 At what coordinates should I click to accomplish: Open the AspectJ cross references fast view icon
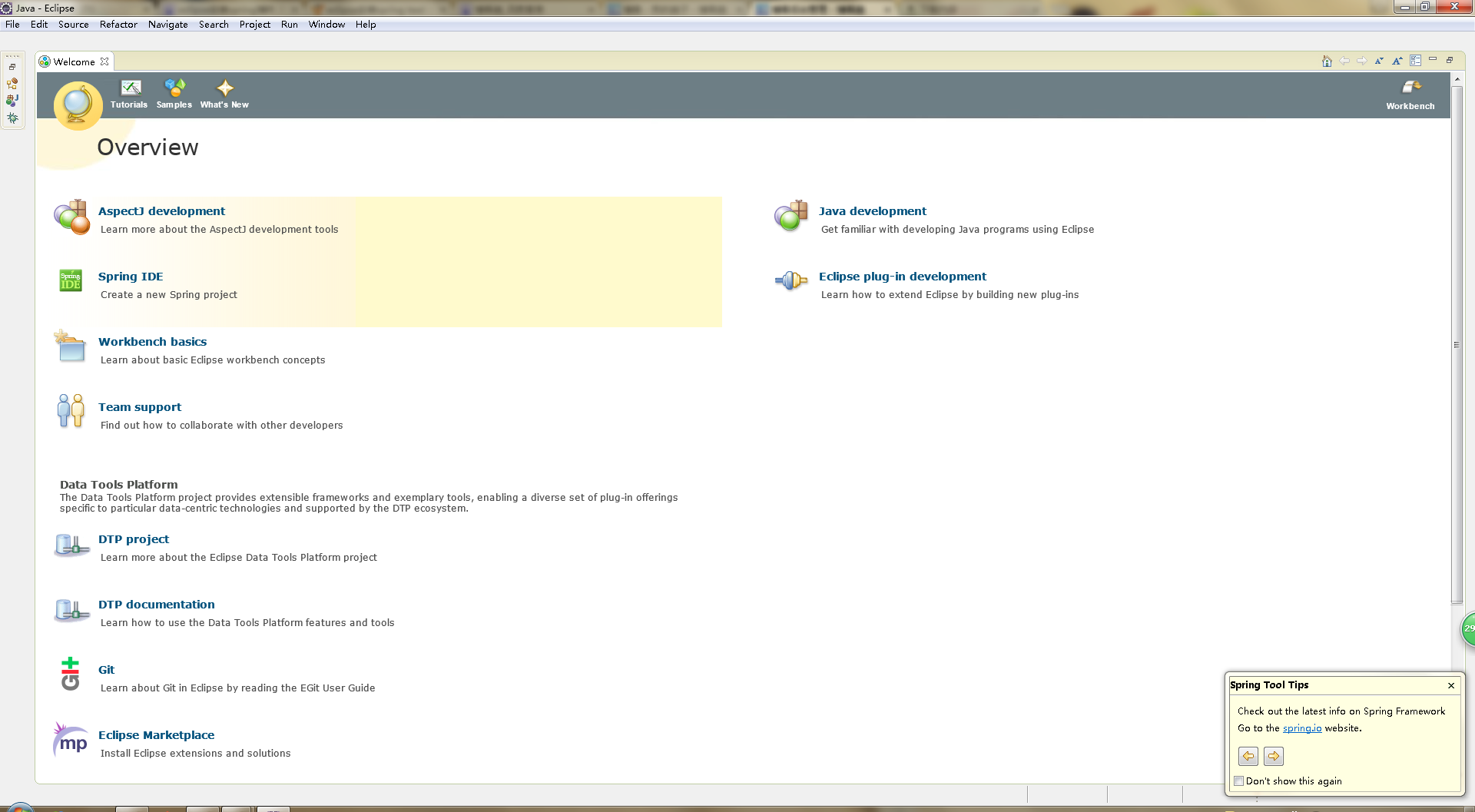click(x=12, y=101)
